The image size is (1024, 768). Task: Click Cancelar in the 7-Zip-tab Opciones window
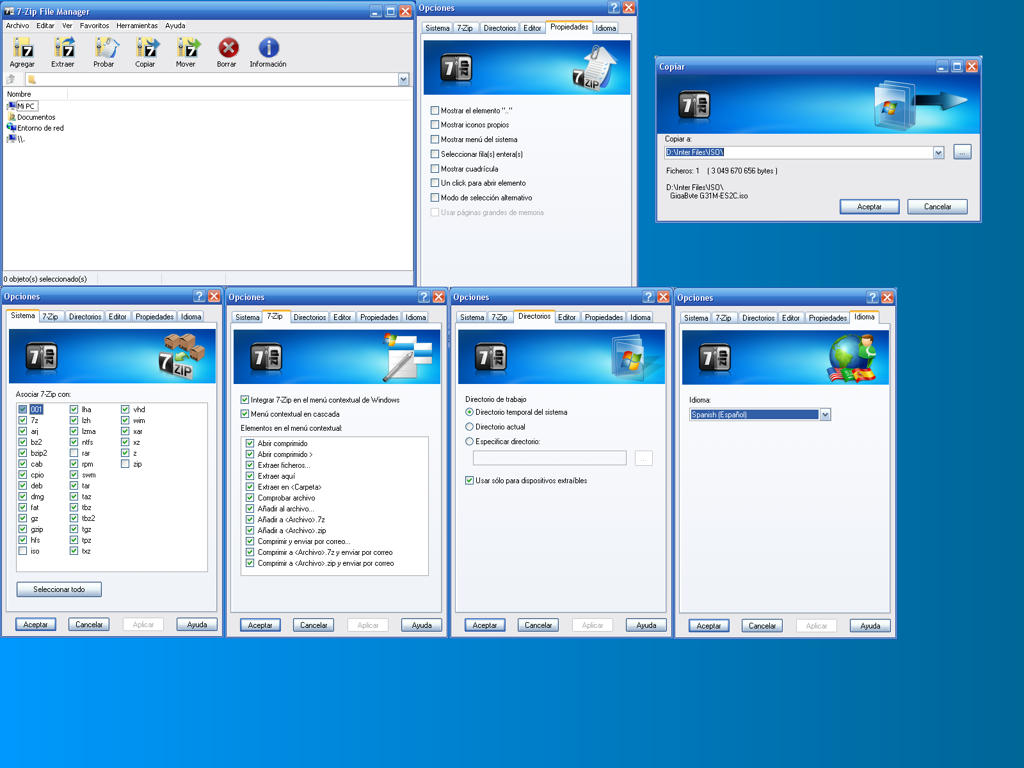pyautogui.click(x=313, y=625)
